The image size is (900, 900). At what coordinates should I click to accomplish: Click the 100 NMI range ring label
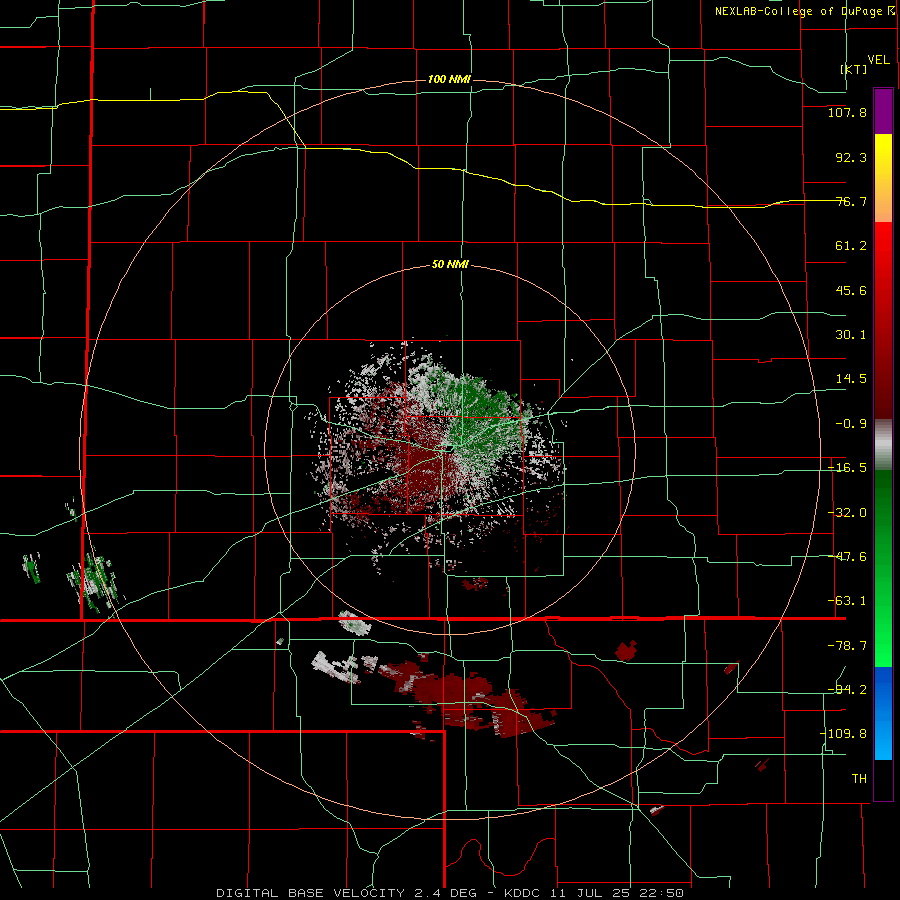pyautogui.click(x=449, y=79)
